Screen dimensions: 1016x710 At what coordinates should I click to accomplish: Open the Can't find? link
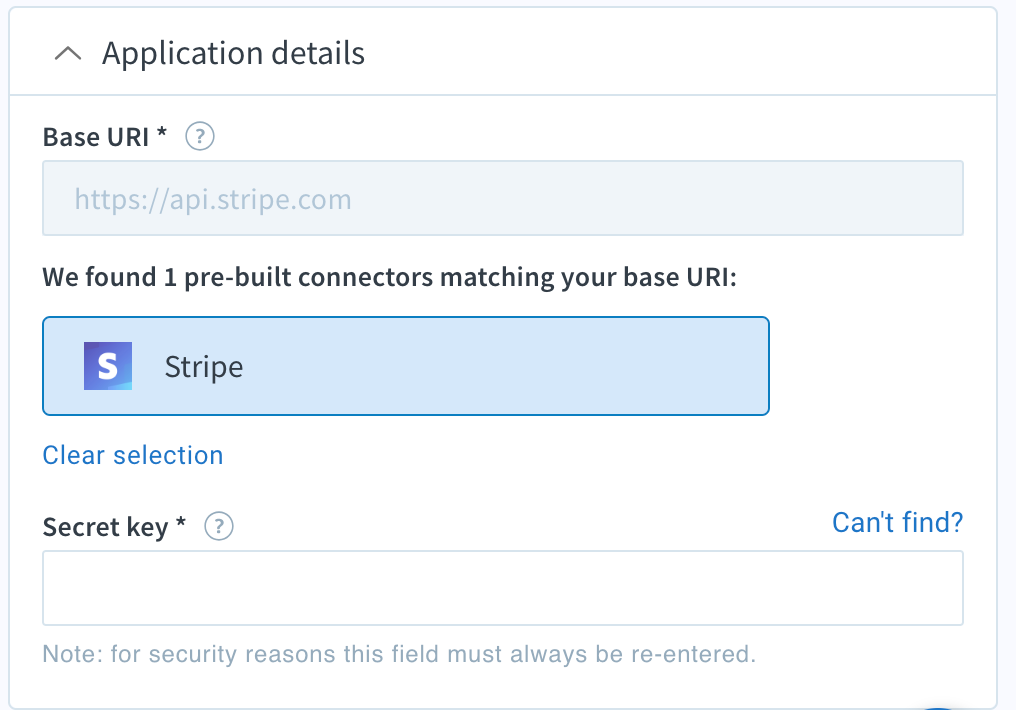coord(897,522)
